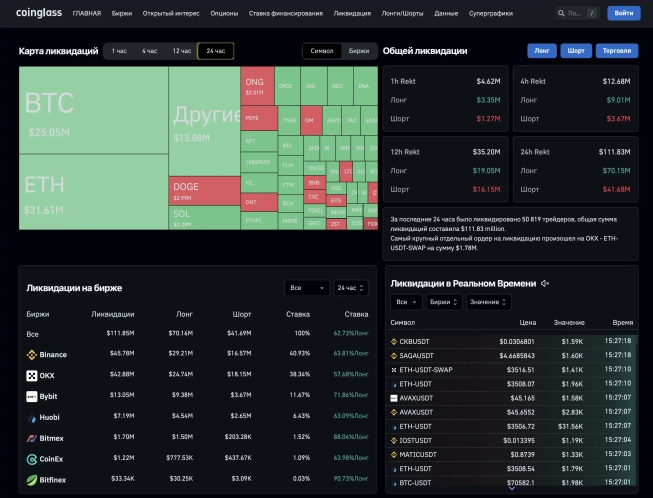Click the Binance exchange icon
This screenshot has width=653, height=498.
point(32,354)
